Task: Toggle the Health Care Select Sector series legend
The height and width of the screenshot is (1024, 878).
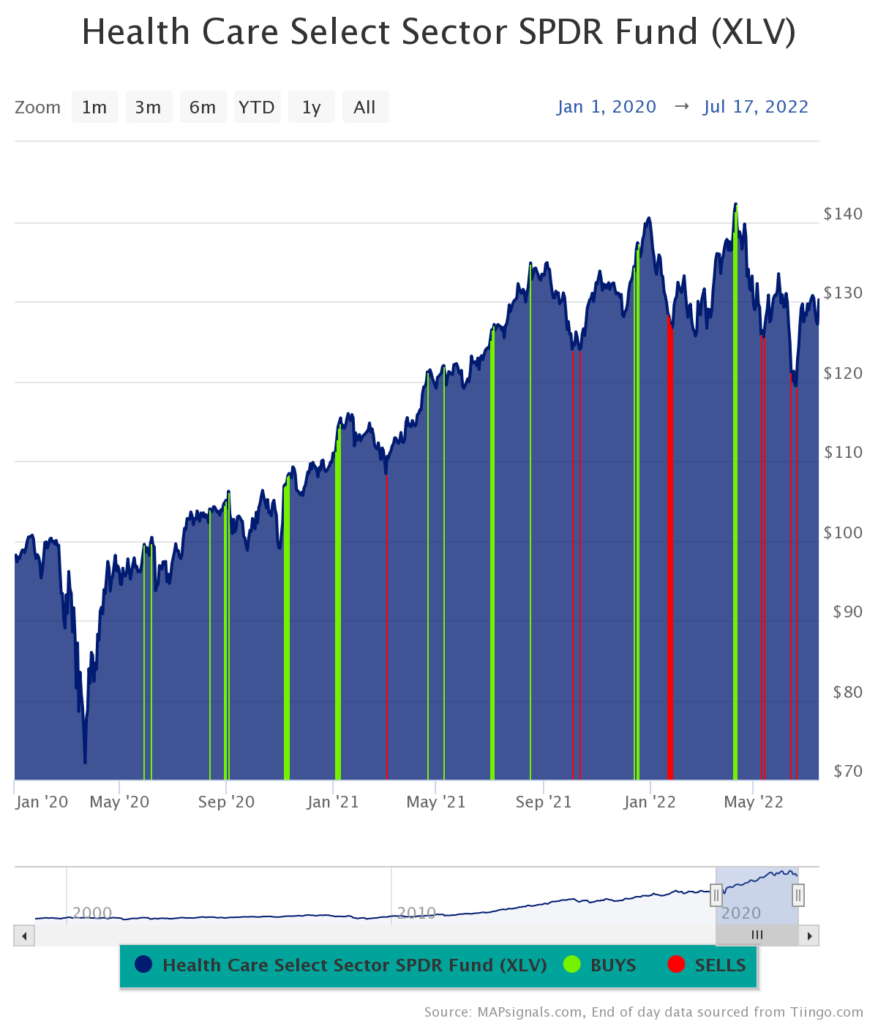Action: [342, 965]
